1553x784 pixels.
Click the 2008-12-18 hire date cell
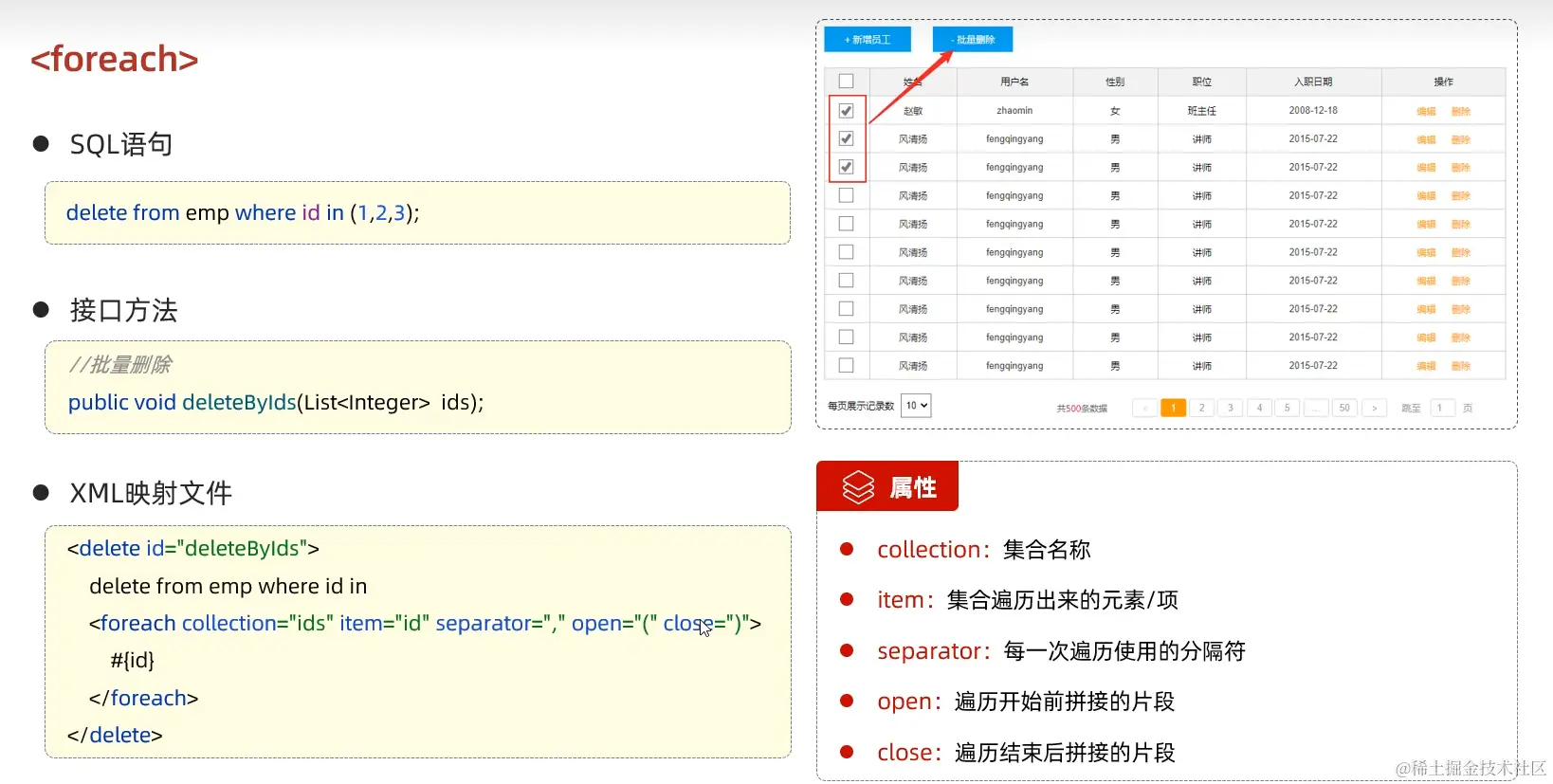click(1313, 111)
